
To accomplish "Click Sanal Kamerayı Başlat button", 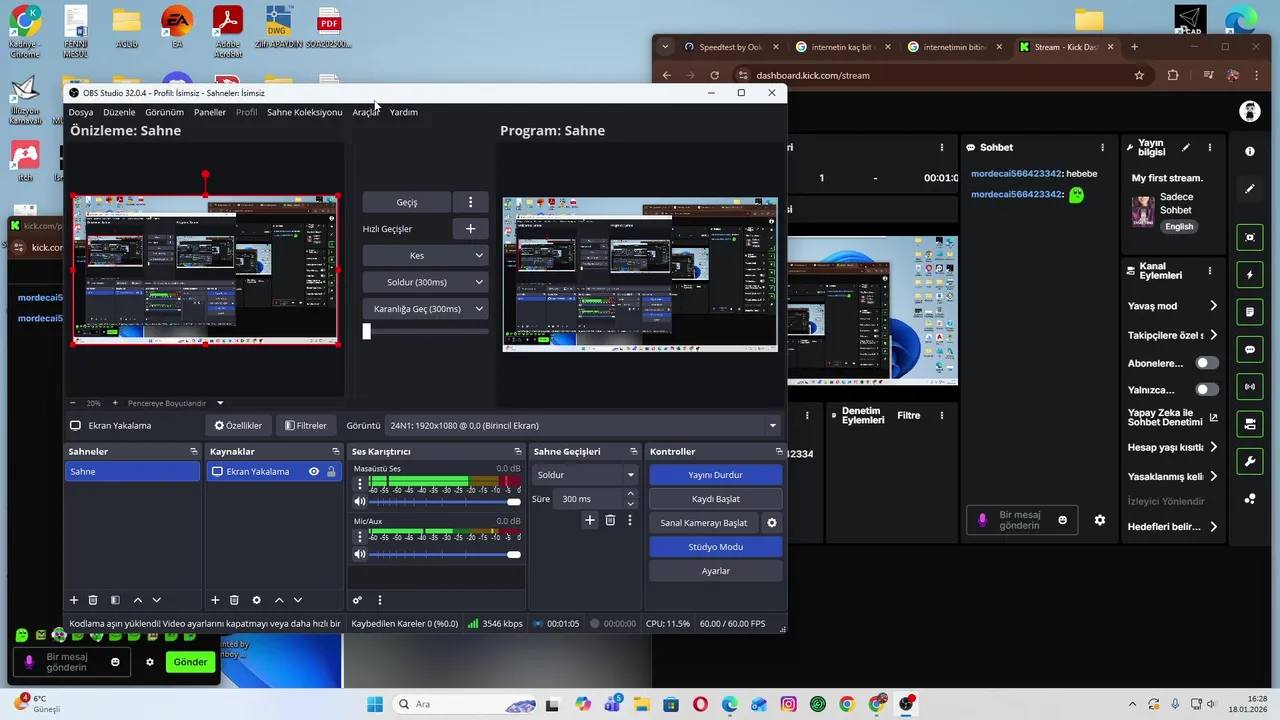I will 704,523.
